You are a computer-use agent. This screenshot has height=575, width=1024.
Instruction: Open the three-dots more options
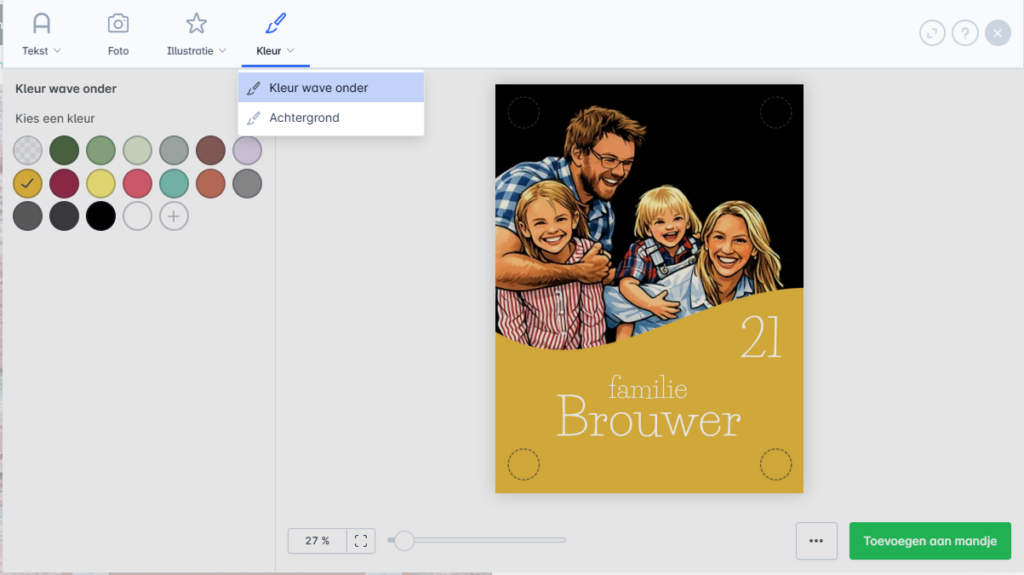pos(816,541)
